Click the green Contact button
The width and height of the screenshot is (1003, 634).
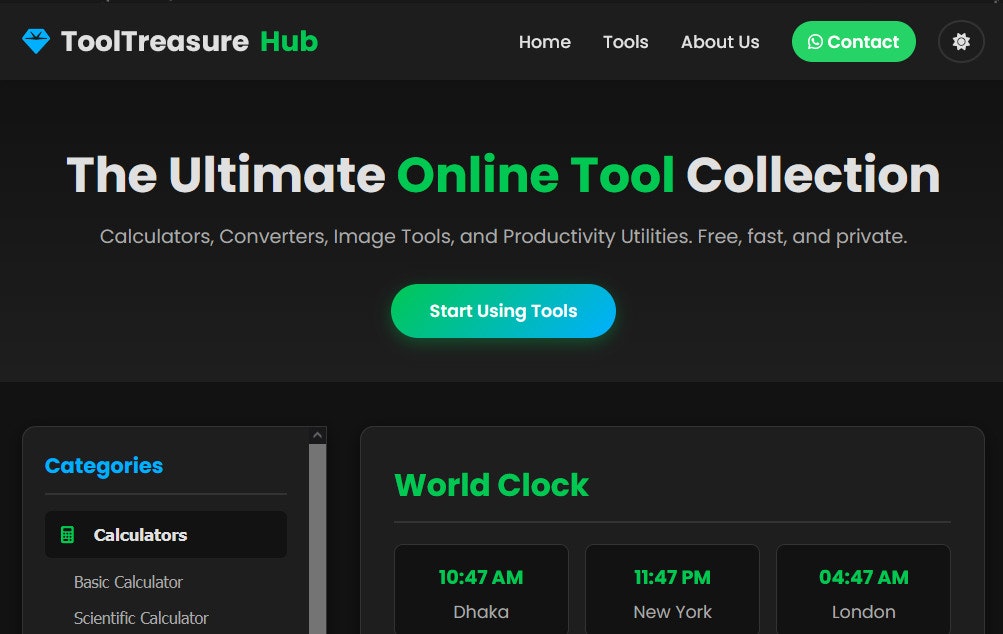pos(853,42)
